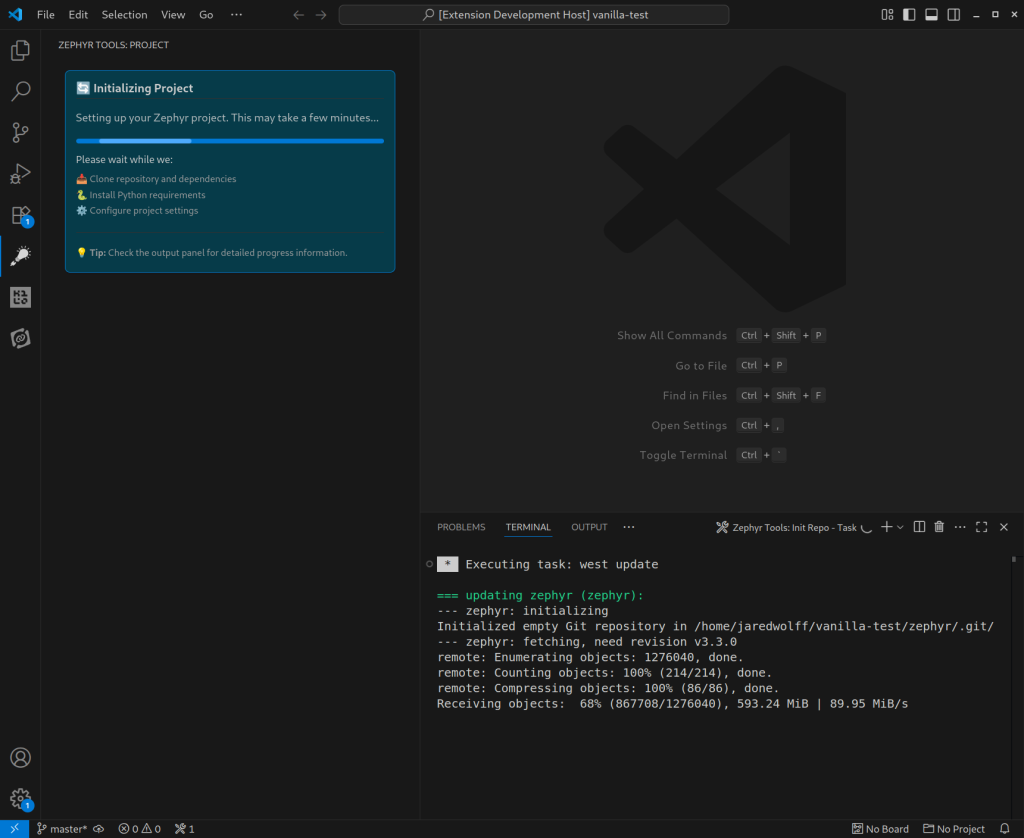Select a project via No Project
The width and height of the screenshot is (1024, 838).
point(953,829)
